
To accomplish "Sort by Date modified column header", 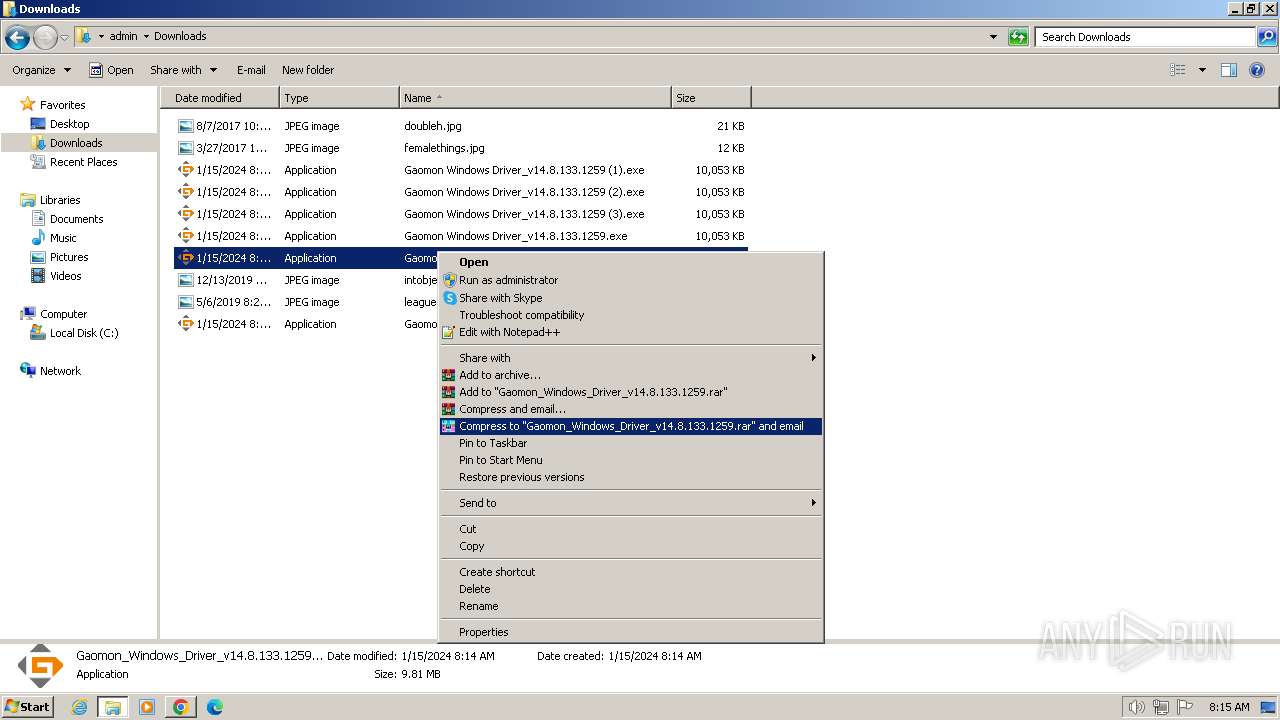I will 220,98.
